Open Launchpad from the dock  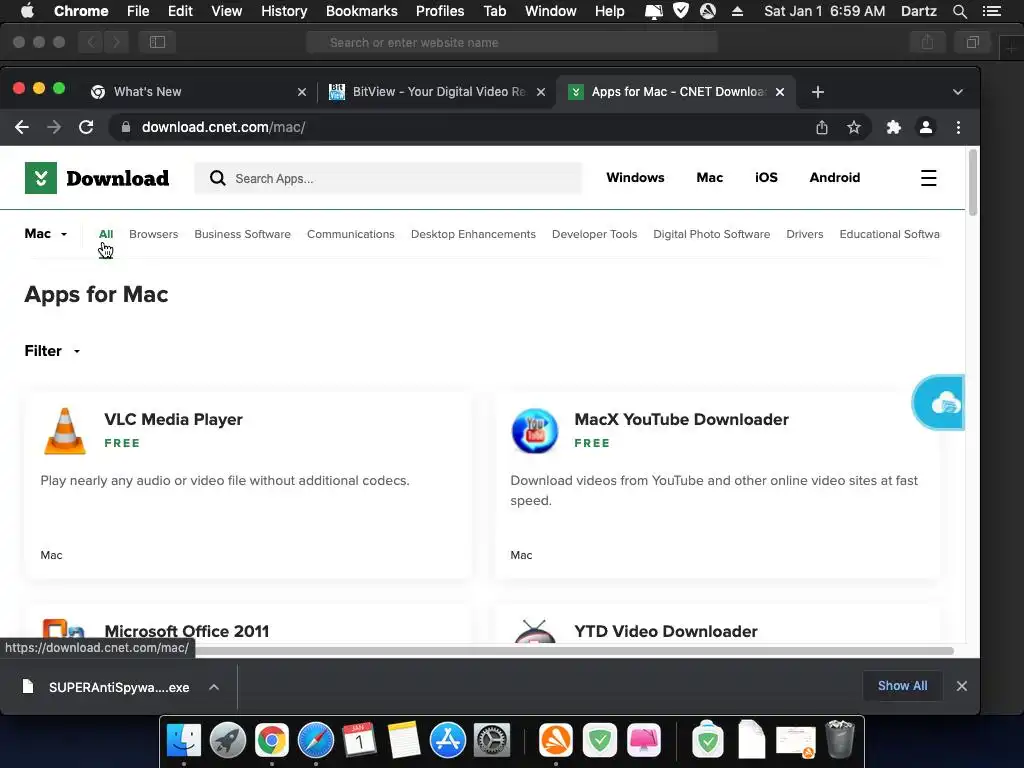(x=227, y=740)
